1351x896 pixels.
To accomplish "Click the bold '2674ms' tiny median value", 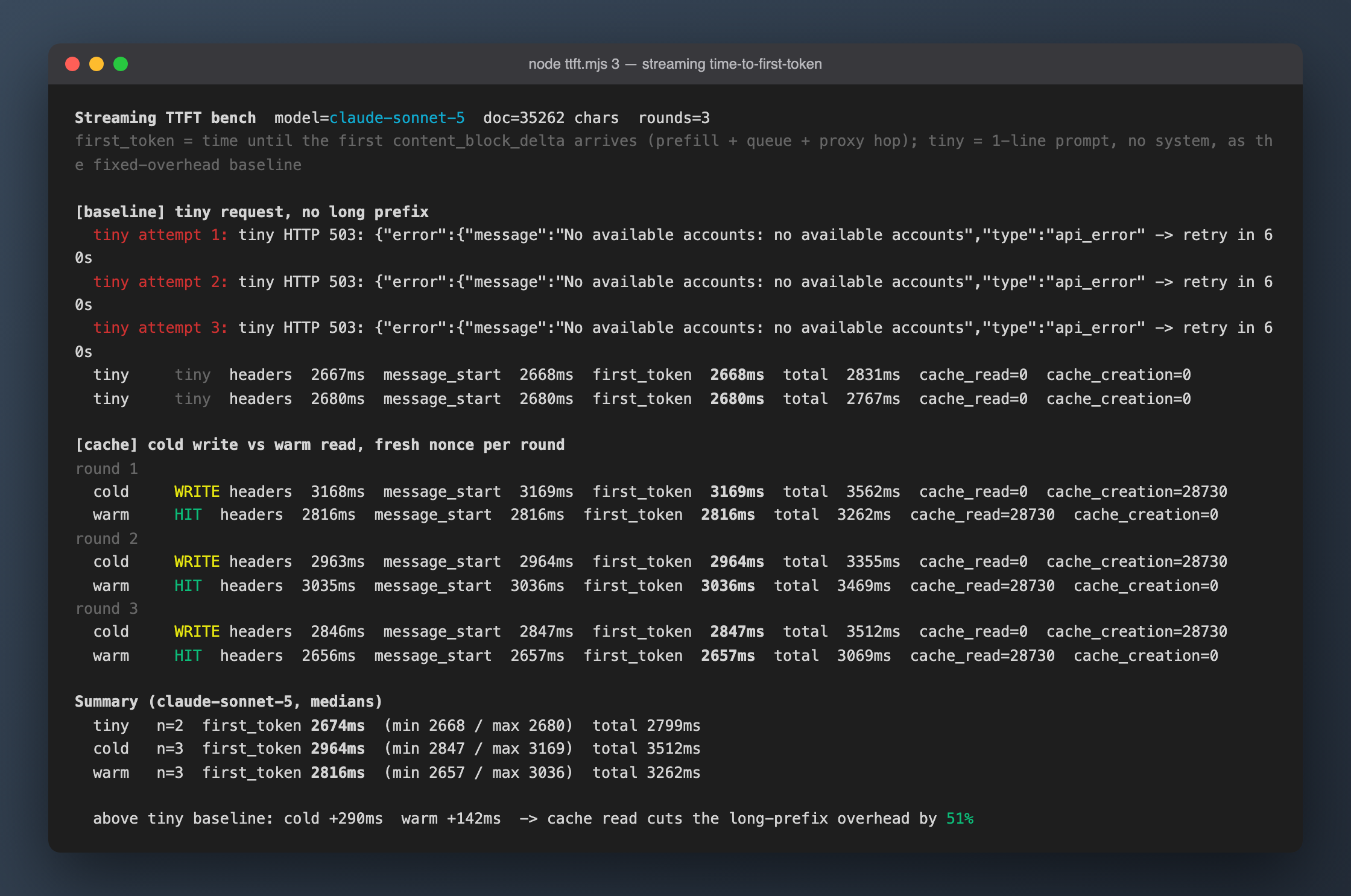I will pos(338,725).
